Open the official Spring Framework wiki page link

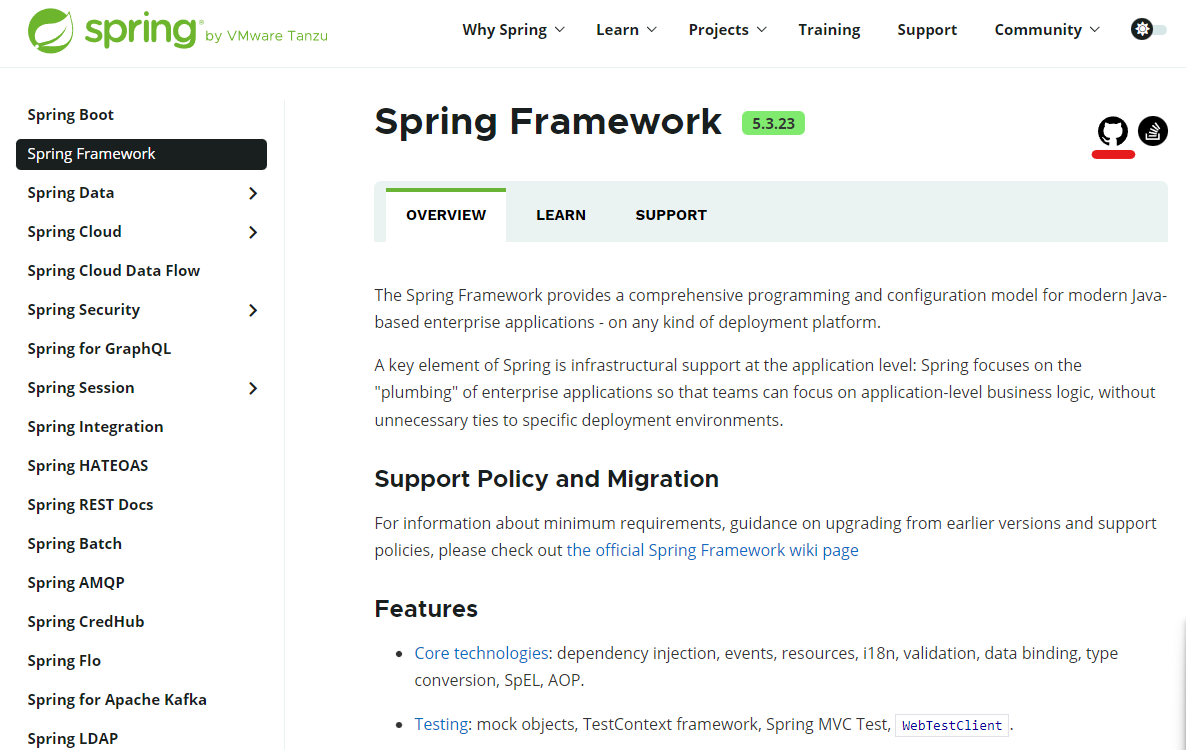pos(712,550)
